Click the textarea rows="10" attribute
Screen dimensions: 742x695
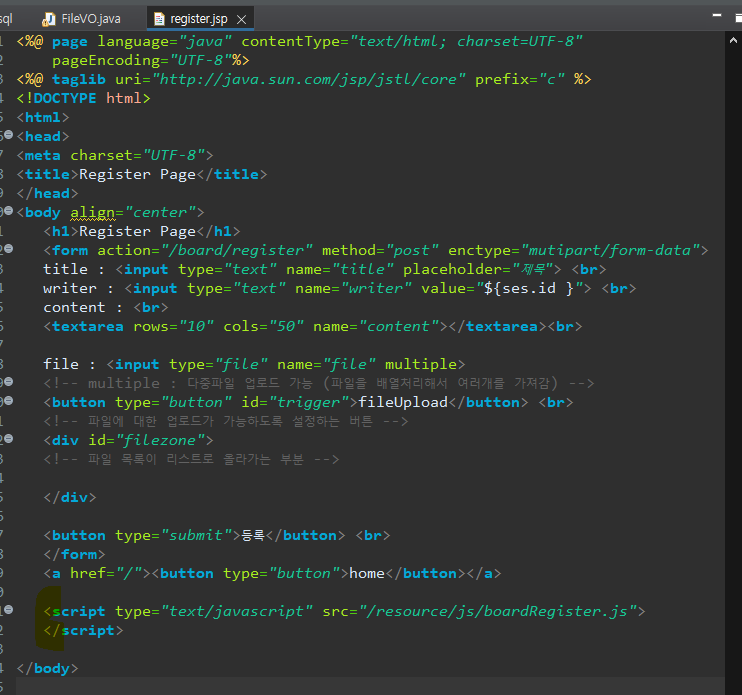pyautogui.click(x=174, y=326)
